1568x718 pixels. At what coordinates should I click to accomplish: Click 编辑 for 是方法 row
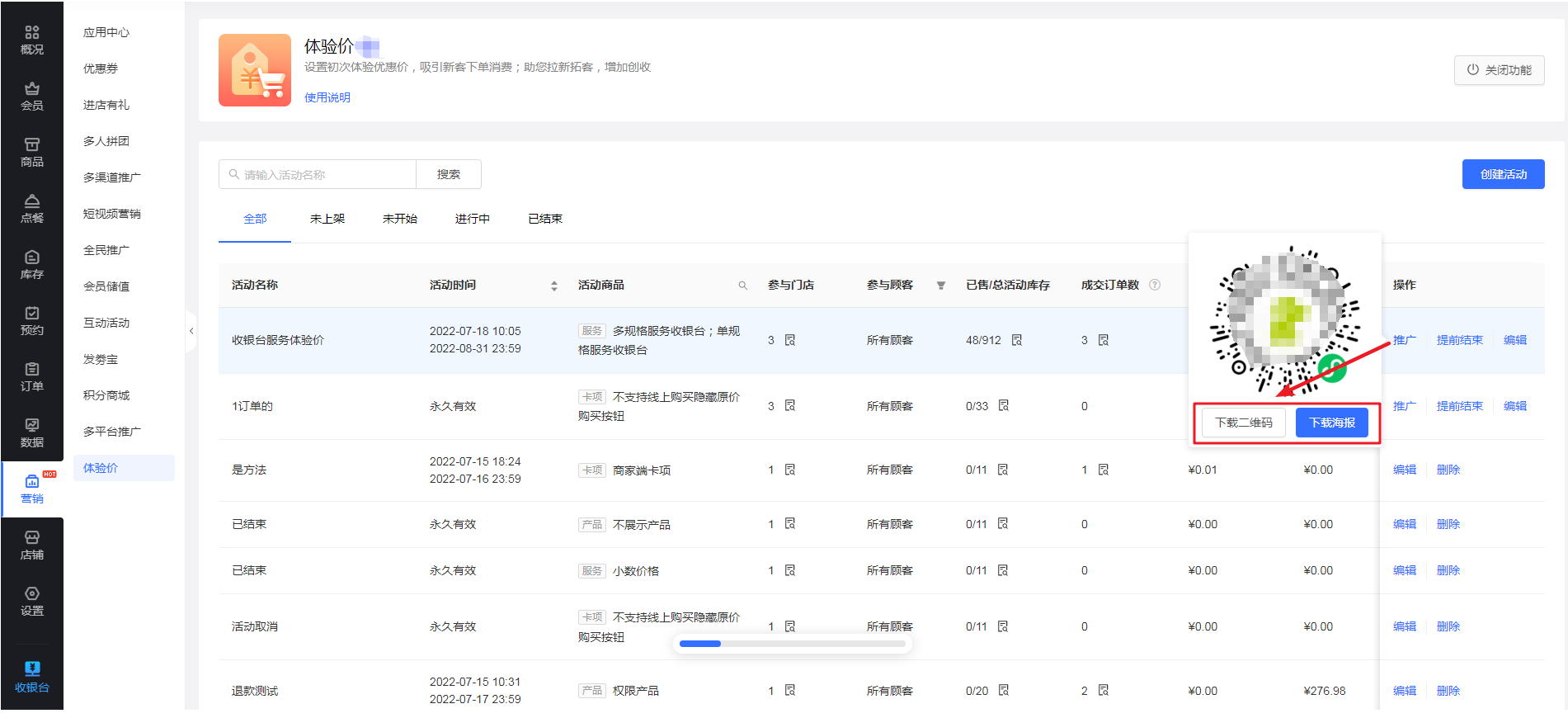[1405, 470]
